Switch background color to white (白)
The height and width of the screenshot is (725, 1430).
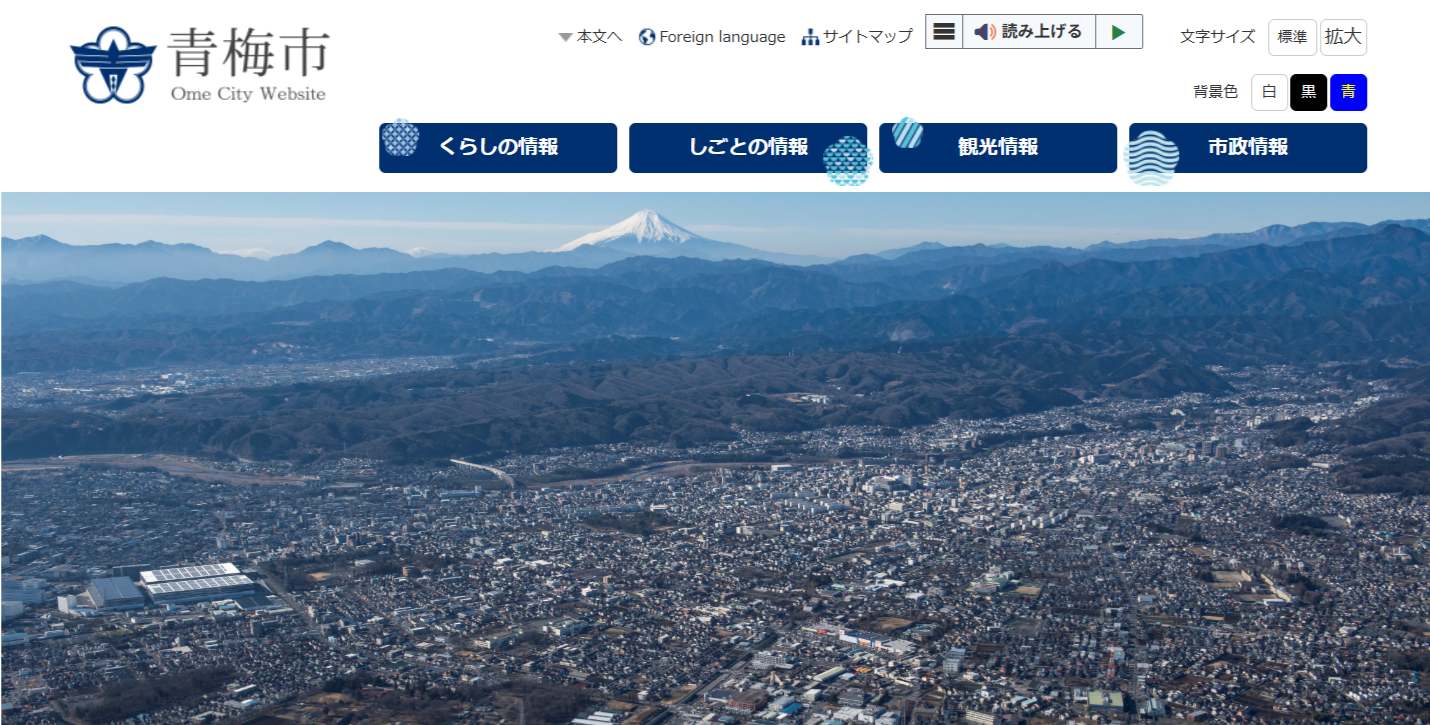1269,92
